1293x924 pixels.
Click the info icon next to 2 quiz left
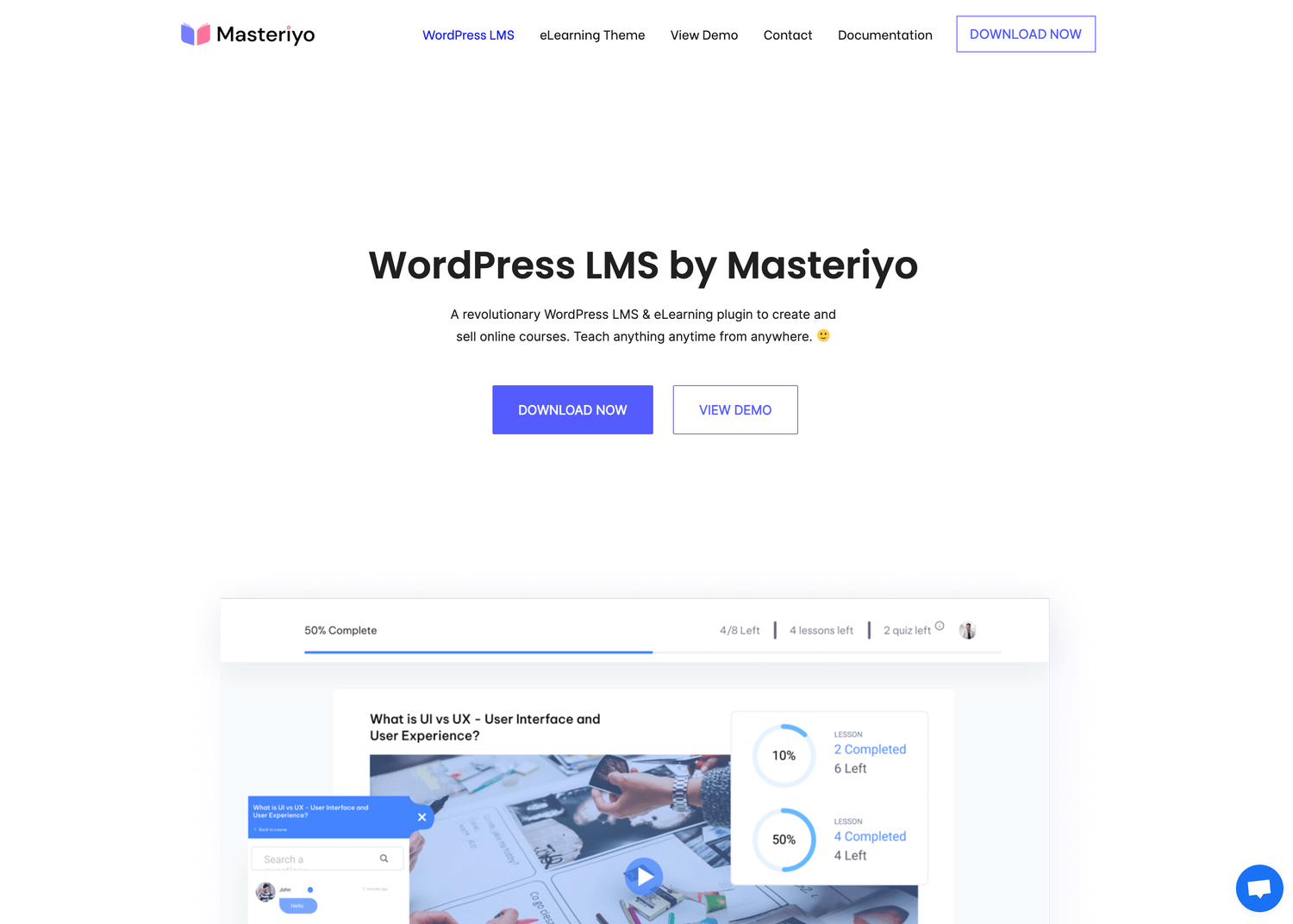(x=940, y=626)
